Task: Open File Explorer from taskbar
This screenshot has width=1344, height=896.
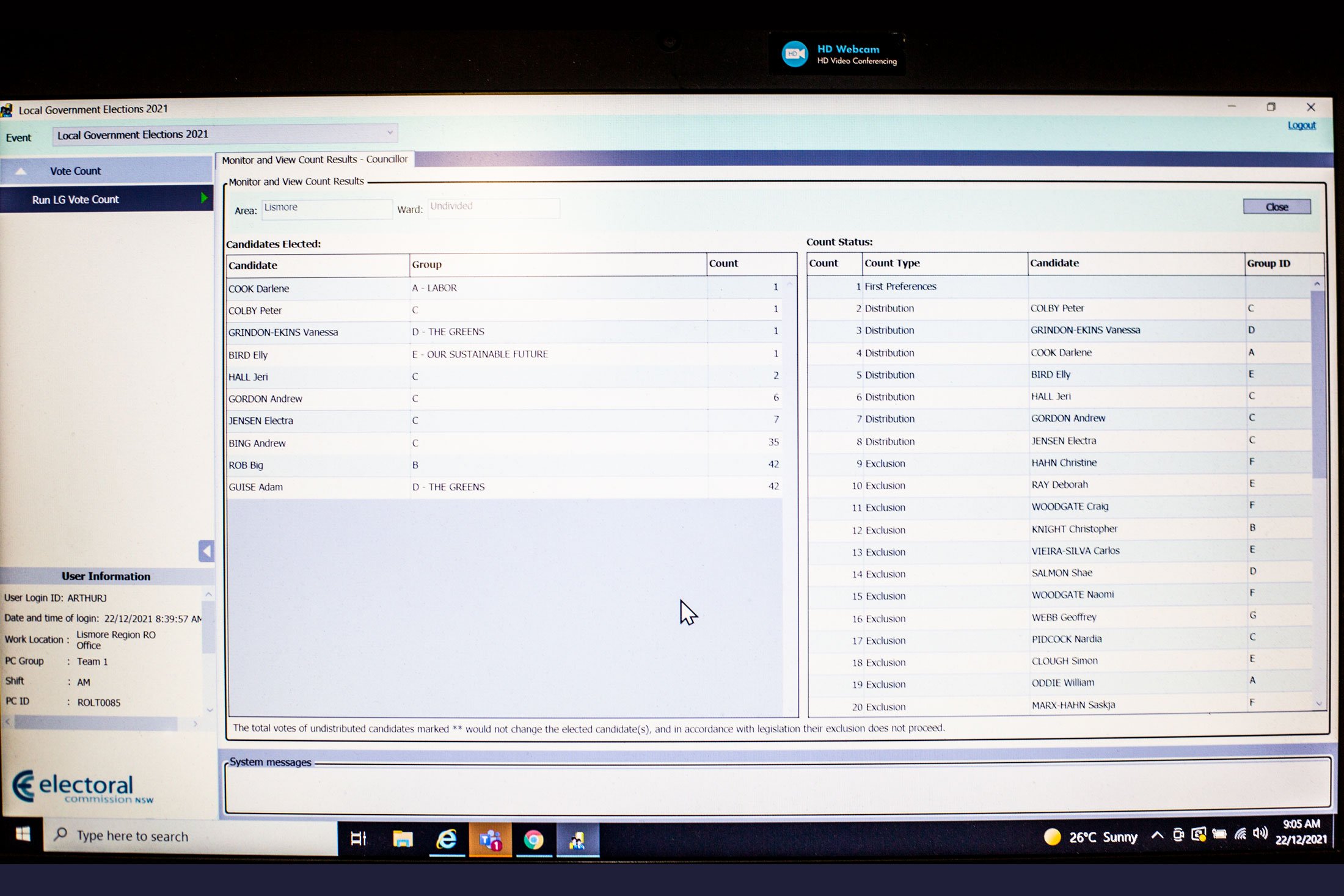Action: pos(403,839)
